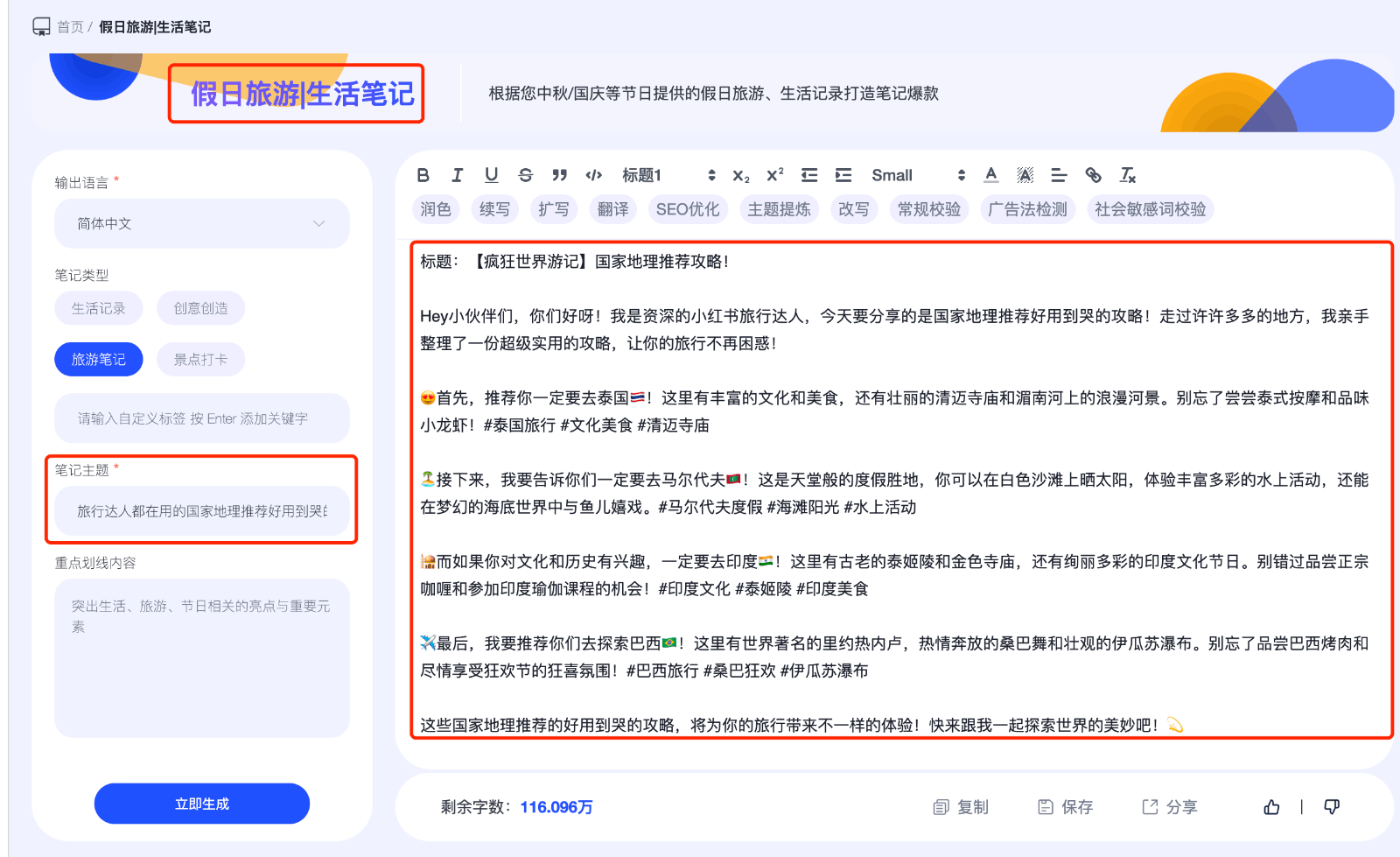
Task: Toggle underline formatting
Action: tap(492, 174)
